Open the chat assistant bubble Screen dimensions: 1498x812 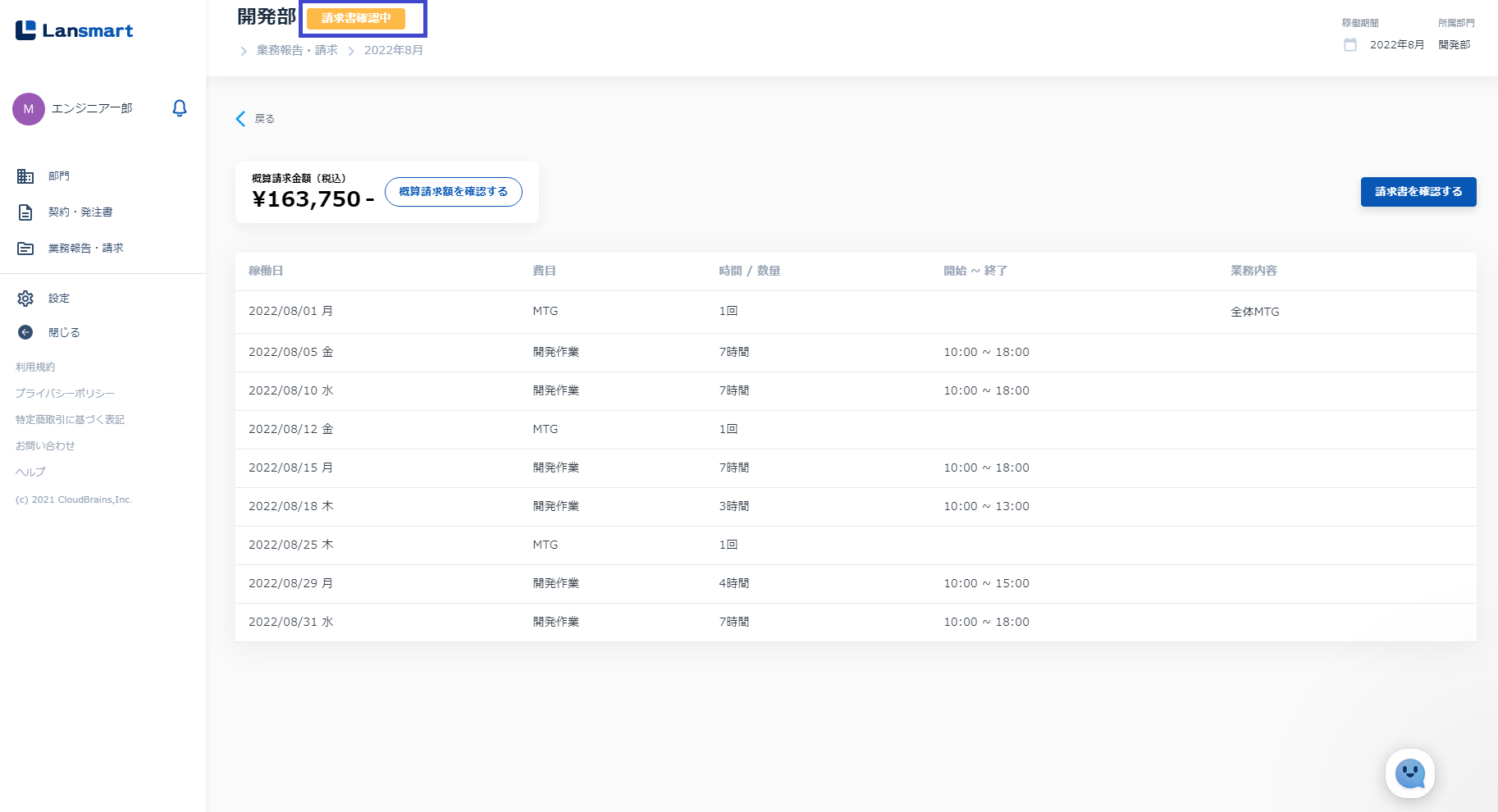[x=1410, y=773]
